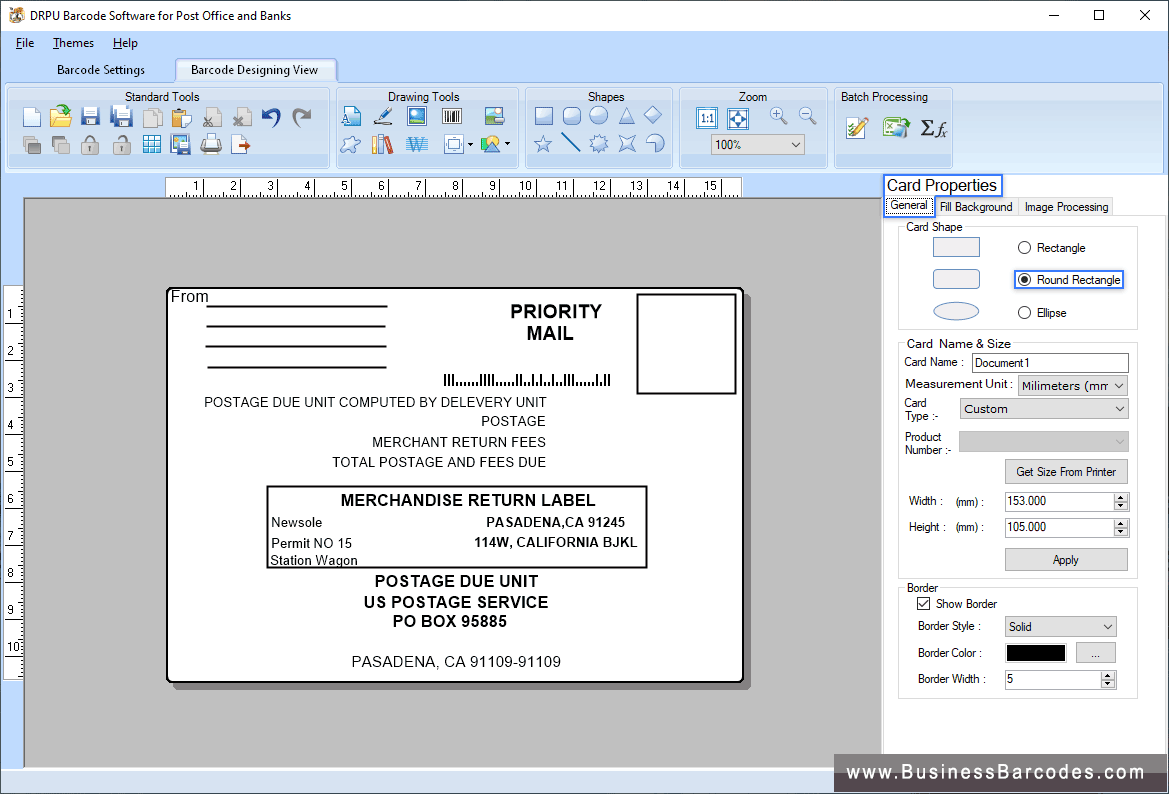Viewport: 1169px width, 794px height.
Task: Click the Get Size From Printer button
Action: (1066, 471)
